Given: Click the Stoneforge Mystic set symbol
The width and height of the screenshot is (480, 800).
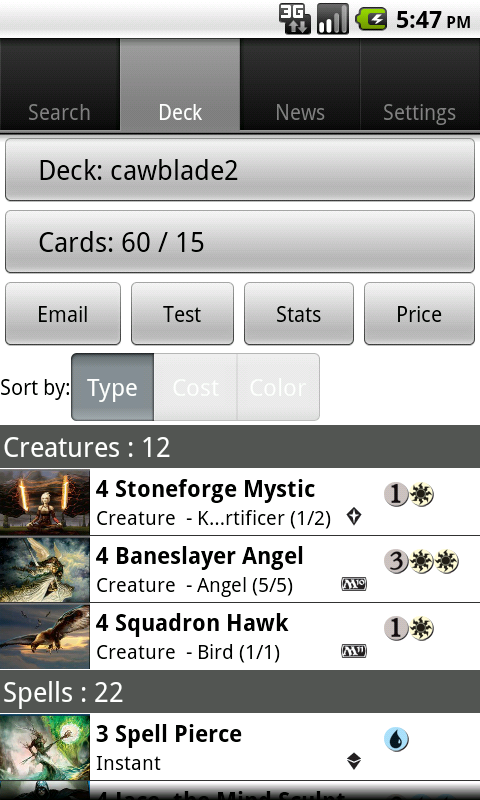Looking at the screenshot, I should [353, 516].
